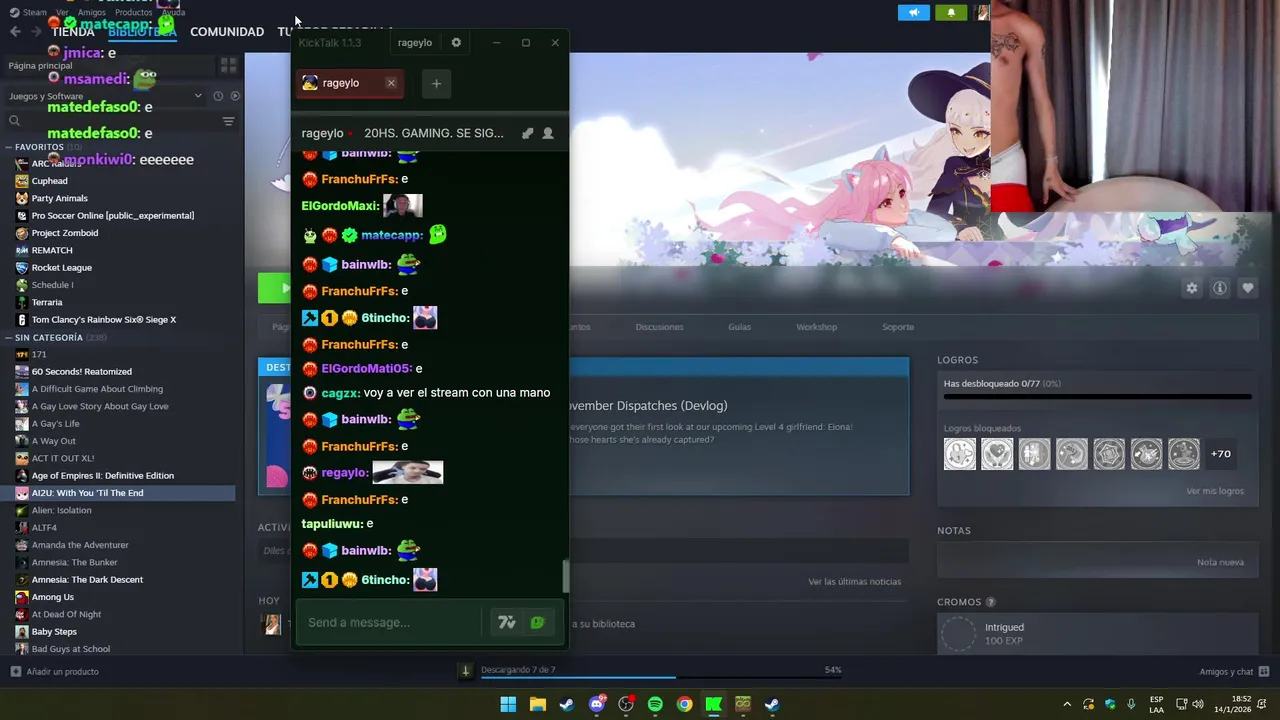The image size is (1280, 720).
Task: Open the chatters user icon in KickTalk header
Action: pos(548,133)
